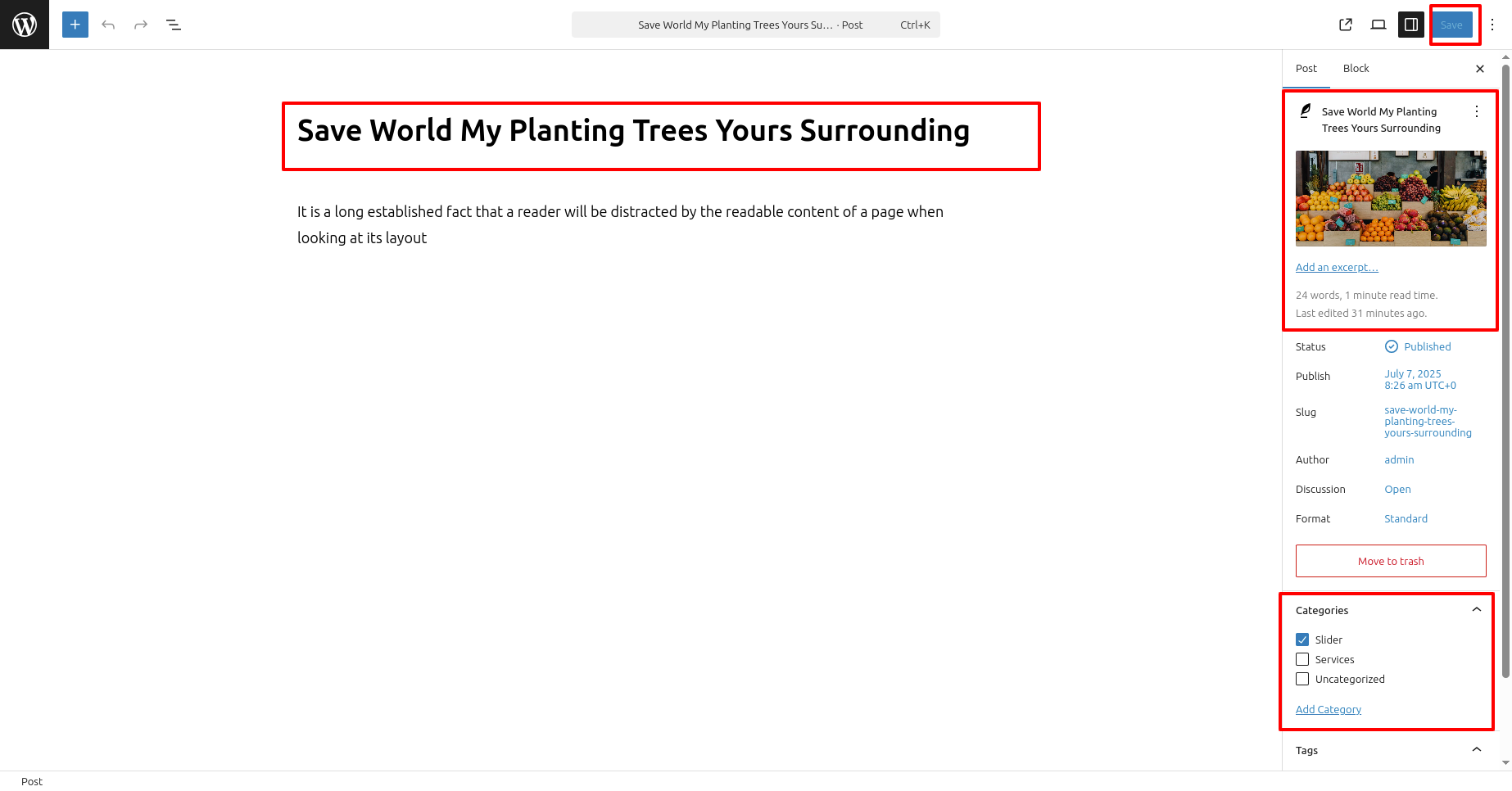This screenshot has height=791, width=1512.
Task: Click the featured image of fruit market
Action: (x=1391, y=198)
